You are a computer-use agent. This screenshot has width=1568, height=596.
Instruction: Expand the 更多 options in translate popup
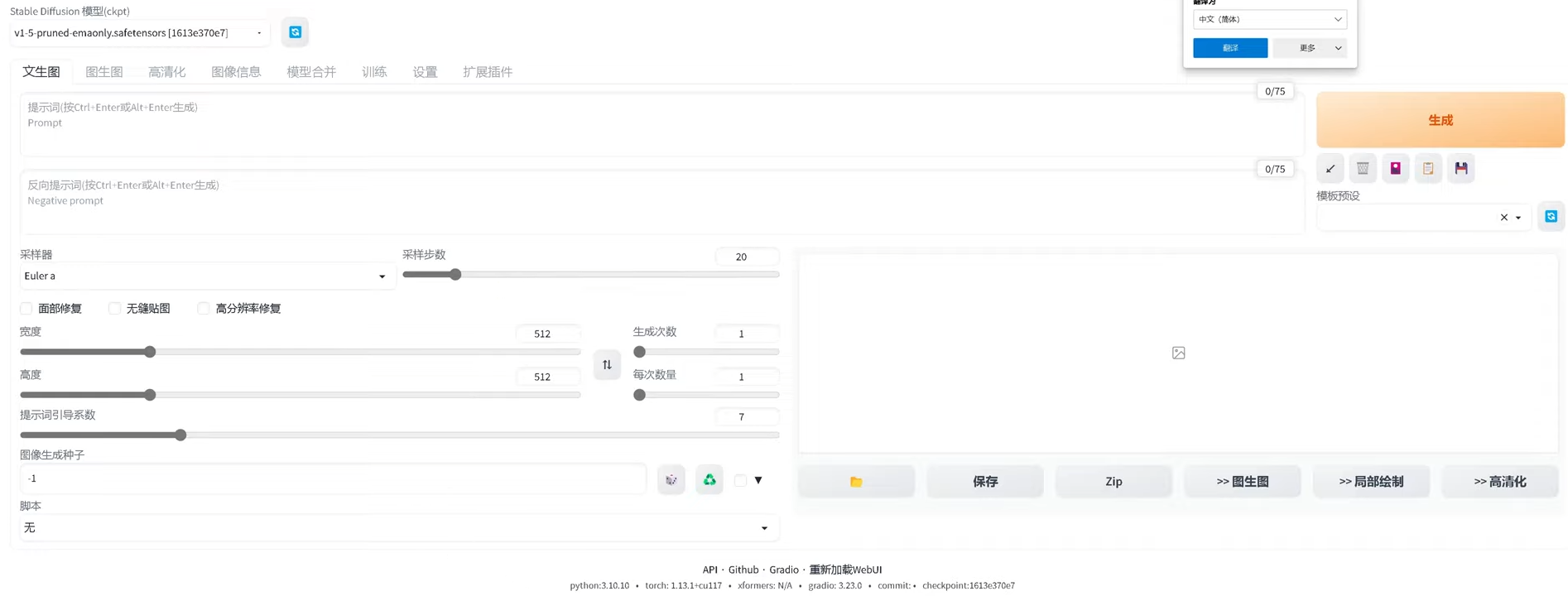(x=1310, y=48)
